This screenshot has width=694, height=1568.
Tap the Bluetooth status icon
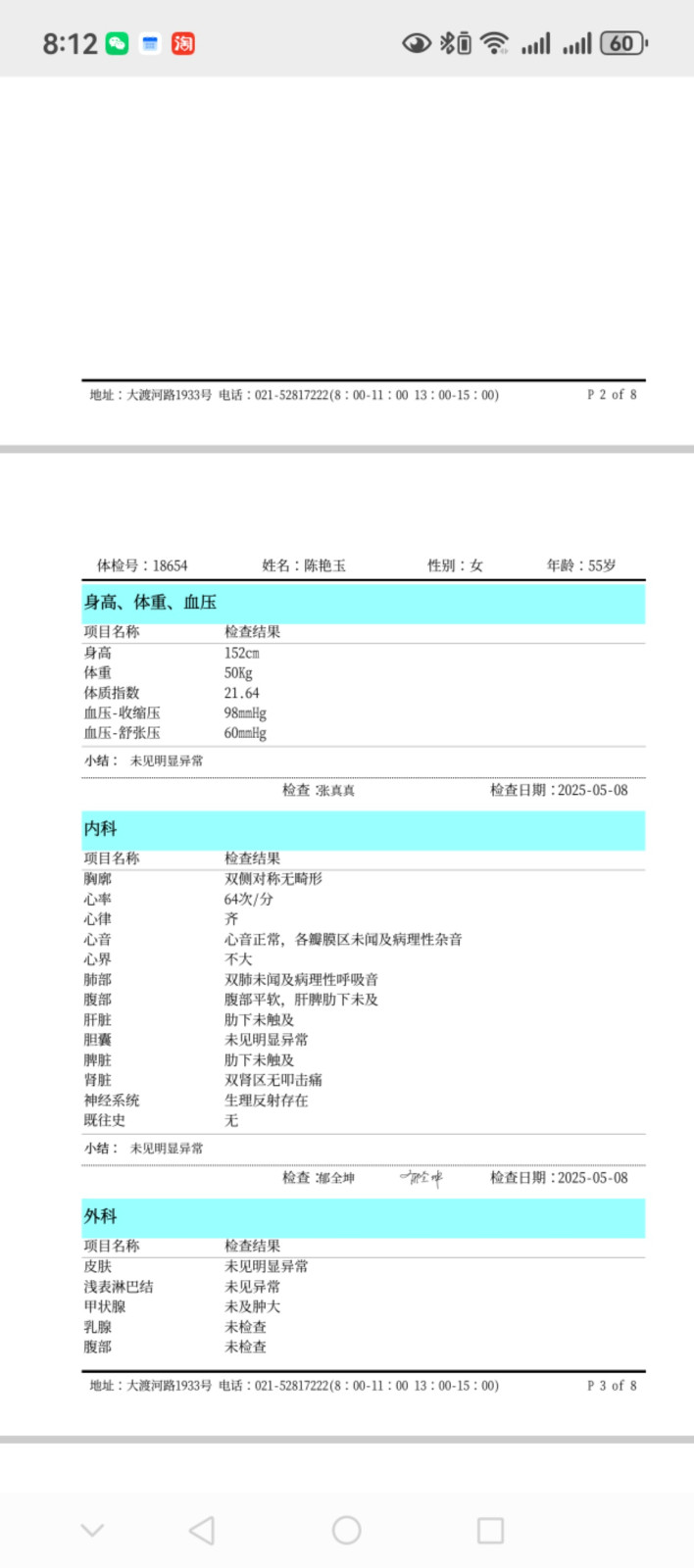click(x=454, y=43)
